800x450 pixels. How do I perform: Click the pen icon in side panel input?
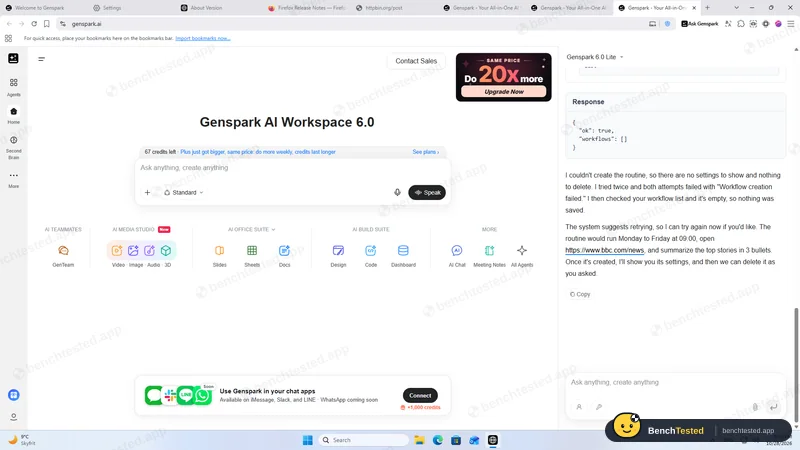[599, 407]
